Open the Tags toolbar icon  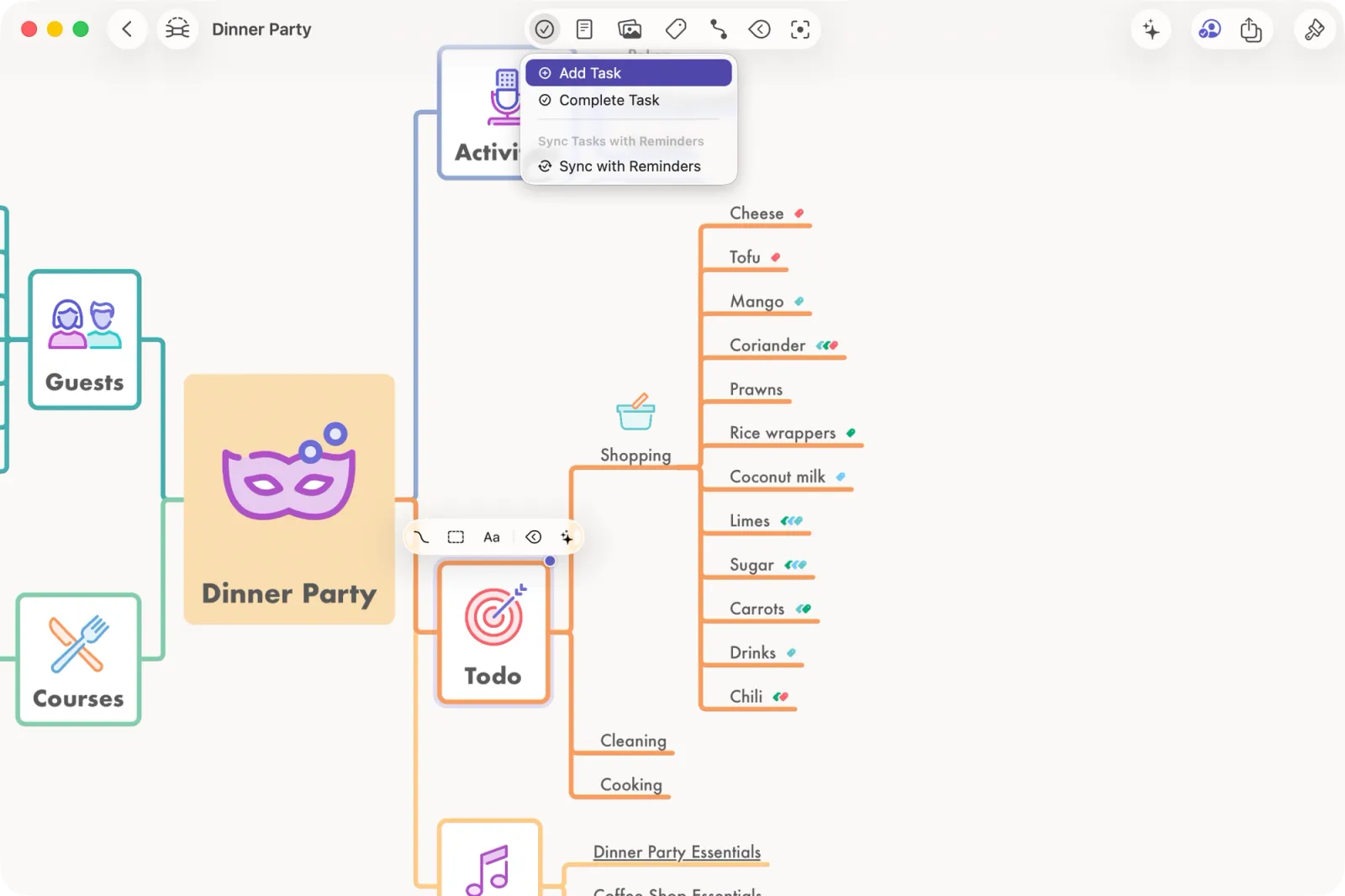[x=676, y=29]
